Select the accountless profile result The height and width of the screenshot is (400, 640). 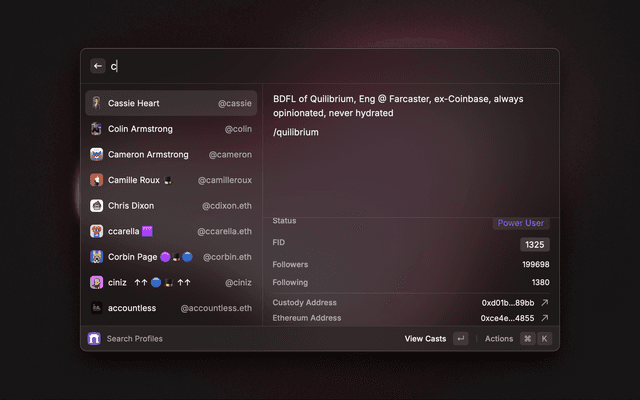pyautogui.click(x=170, y=308)
